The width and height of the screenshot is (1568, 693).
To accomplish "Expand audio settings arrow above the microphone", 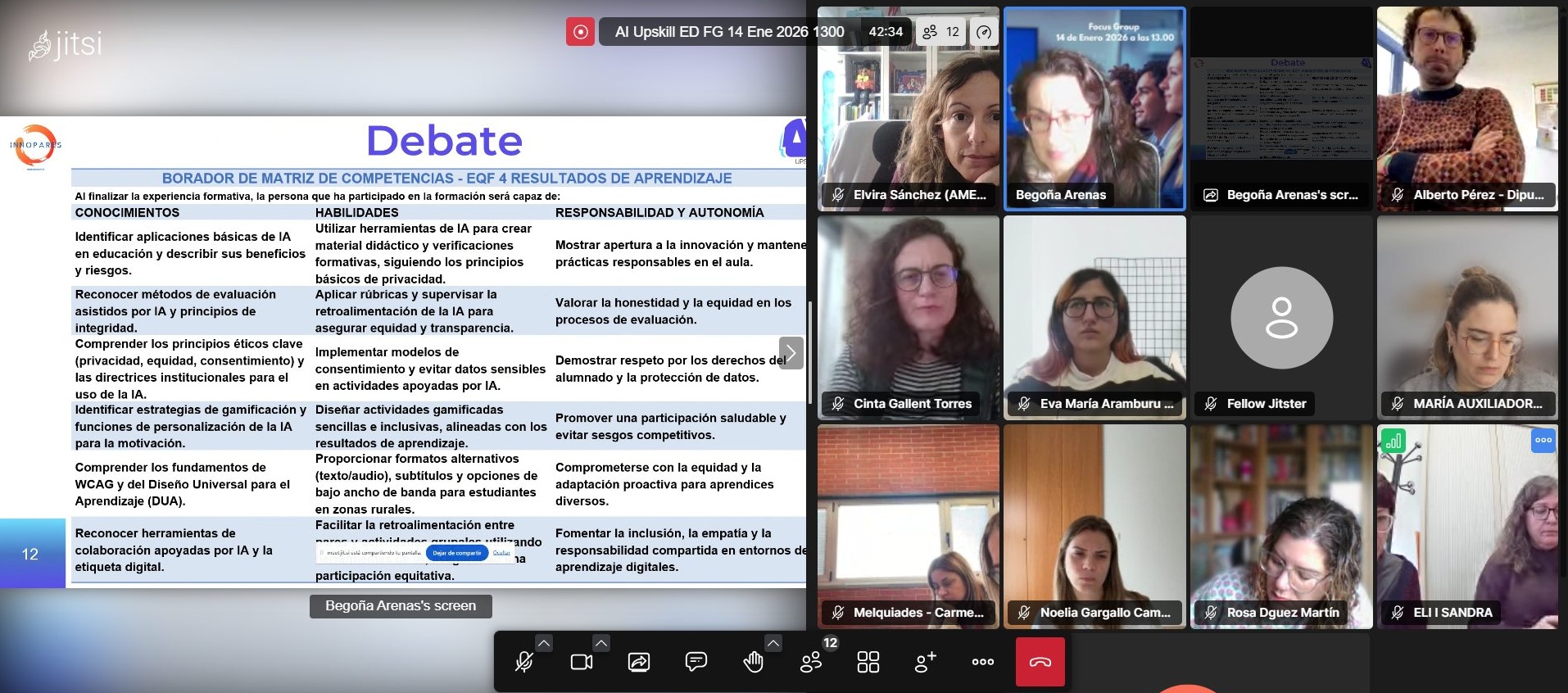I will click(x=544, y=643).
